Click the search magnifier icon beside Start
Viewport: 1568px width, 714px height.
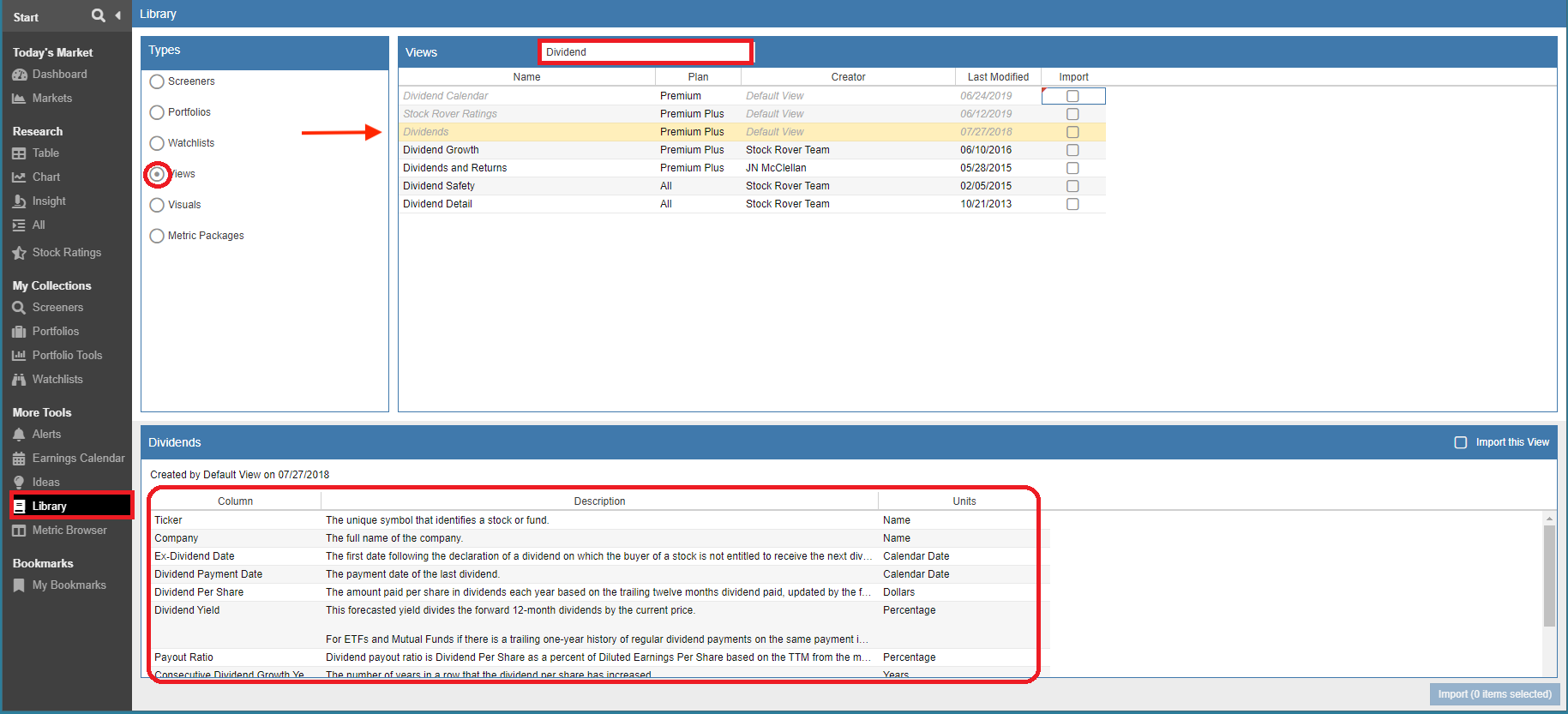(x=98, y=15)
